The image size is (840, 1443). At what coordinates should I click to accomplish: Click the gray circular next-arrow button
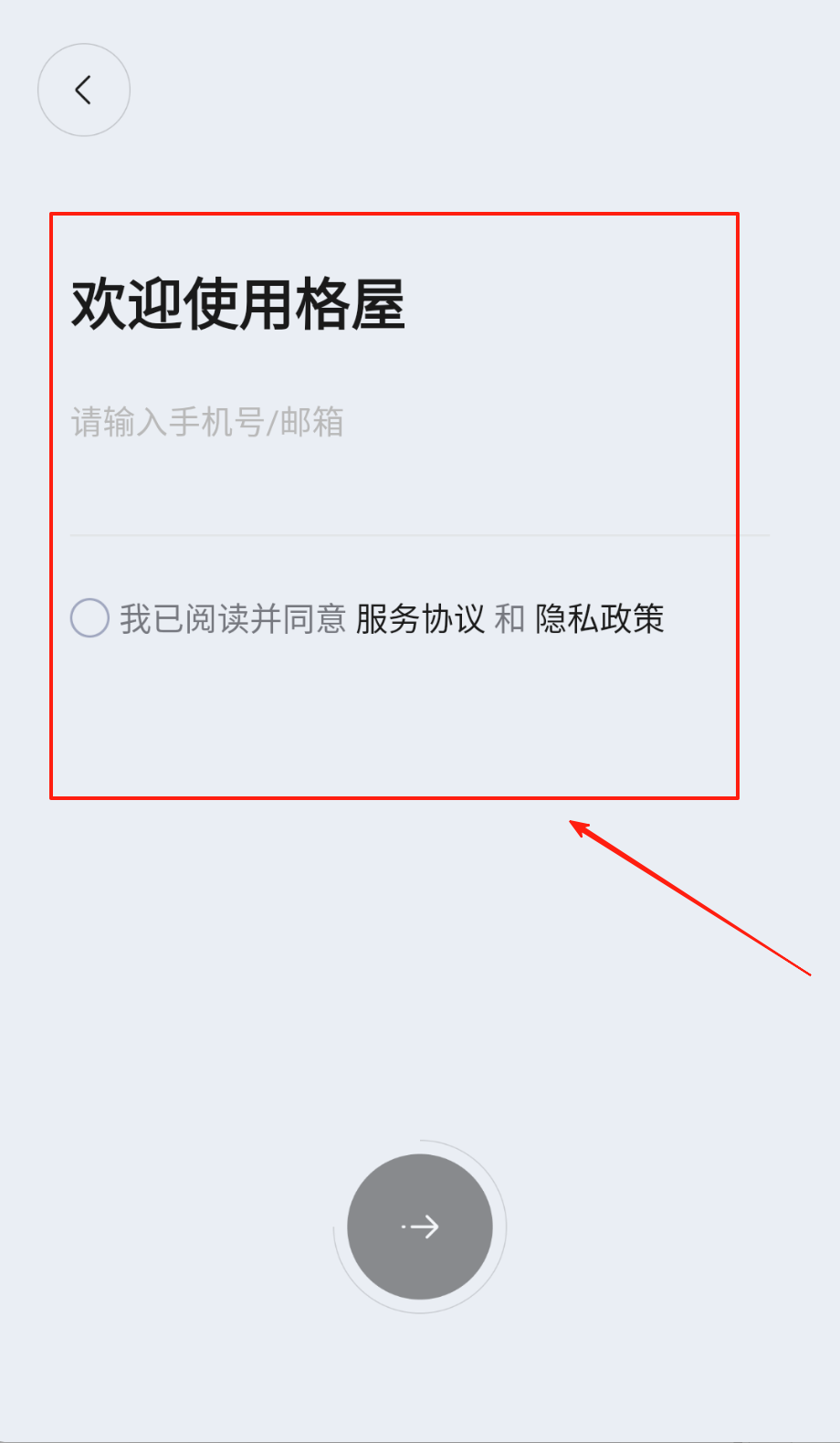click(x=420, y=1227)
